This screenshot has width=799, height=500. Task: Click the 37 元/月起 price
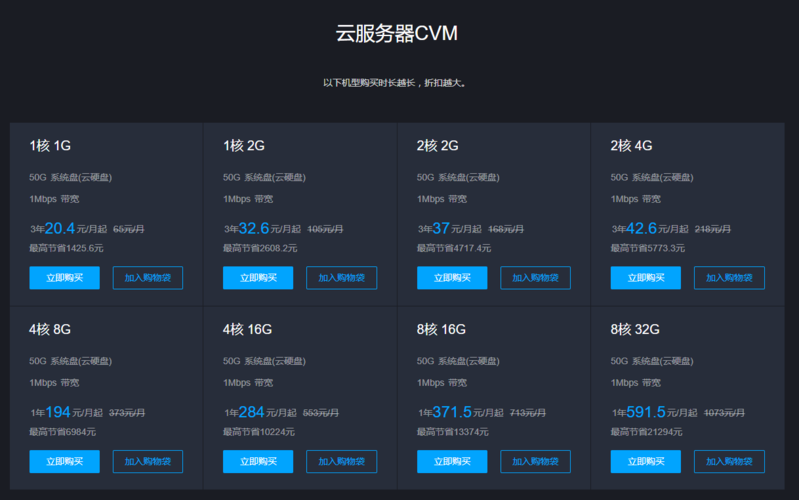(457, 228)
